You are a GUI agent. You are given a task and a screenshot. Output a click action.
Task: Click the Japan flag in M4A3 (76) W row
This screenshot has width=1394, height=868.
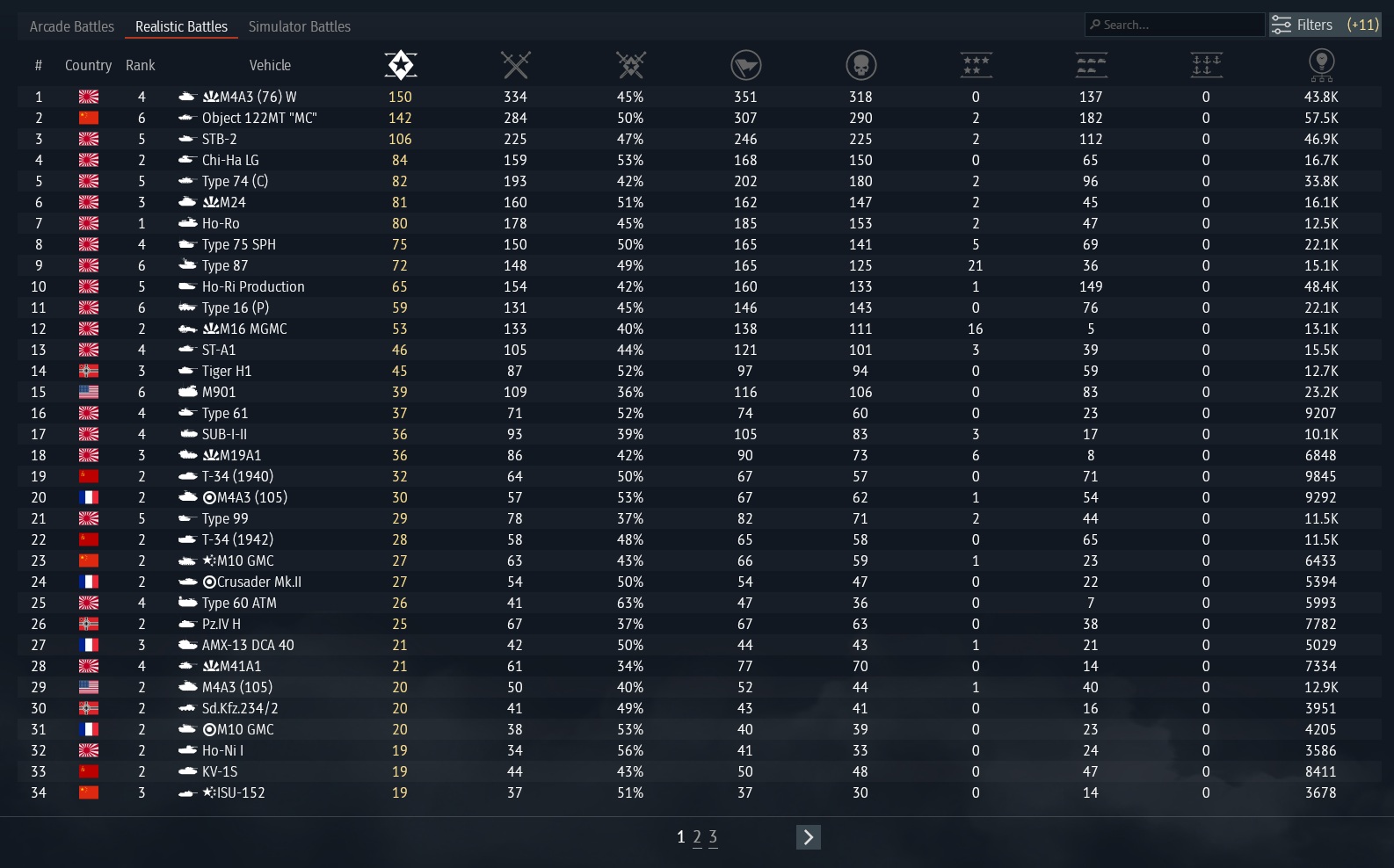click(89, 97)
